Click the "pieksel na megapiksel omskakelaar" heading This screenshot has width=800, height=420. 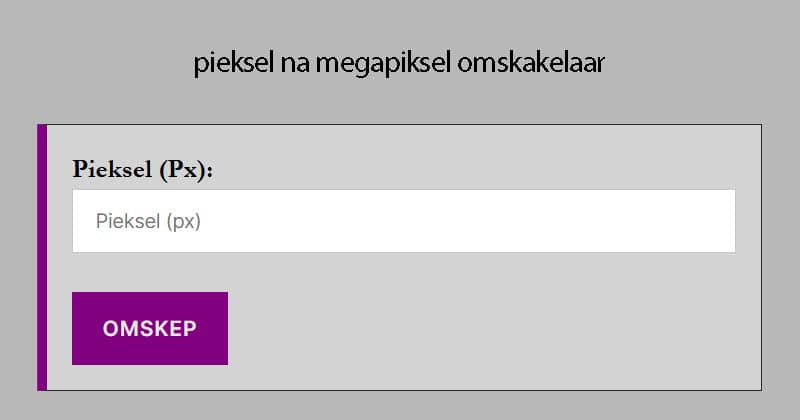[x=399, y=63]
